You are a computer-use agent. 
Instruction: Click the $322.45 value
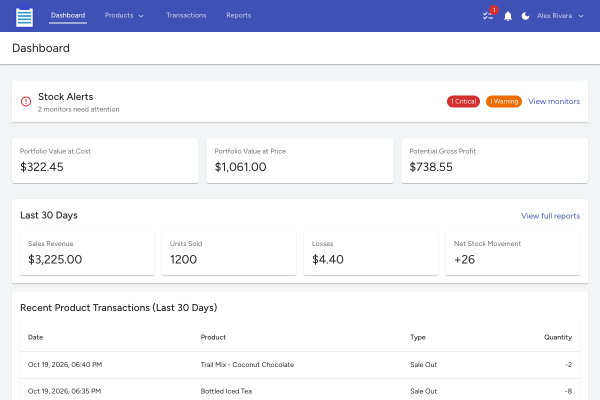coord(42,167)
